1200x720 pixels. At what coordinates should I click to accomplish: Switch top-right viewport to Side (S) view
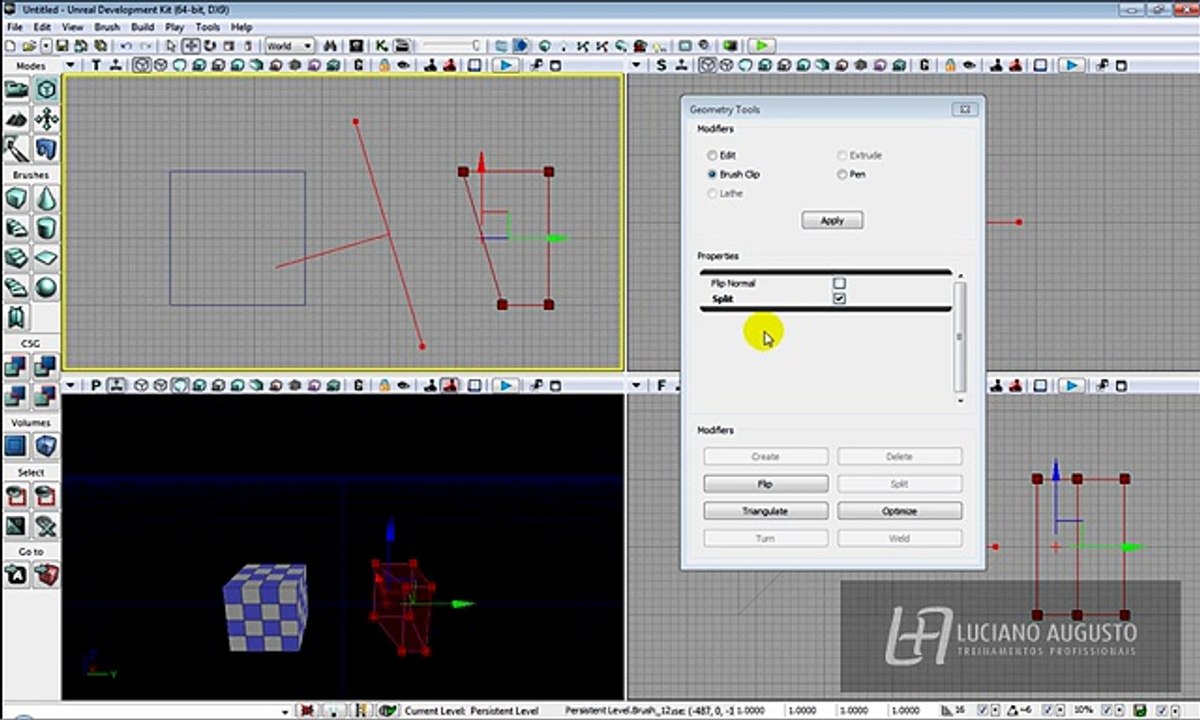(x=661, y=65)
